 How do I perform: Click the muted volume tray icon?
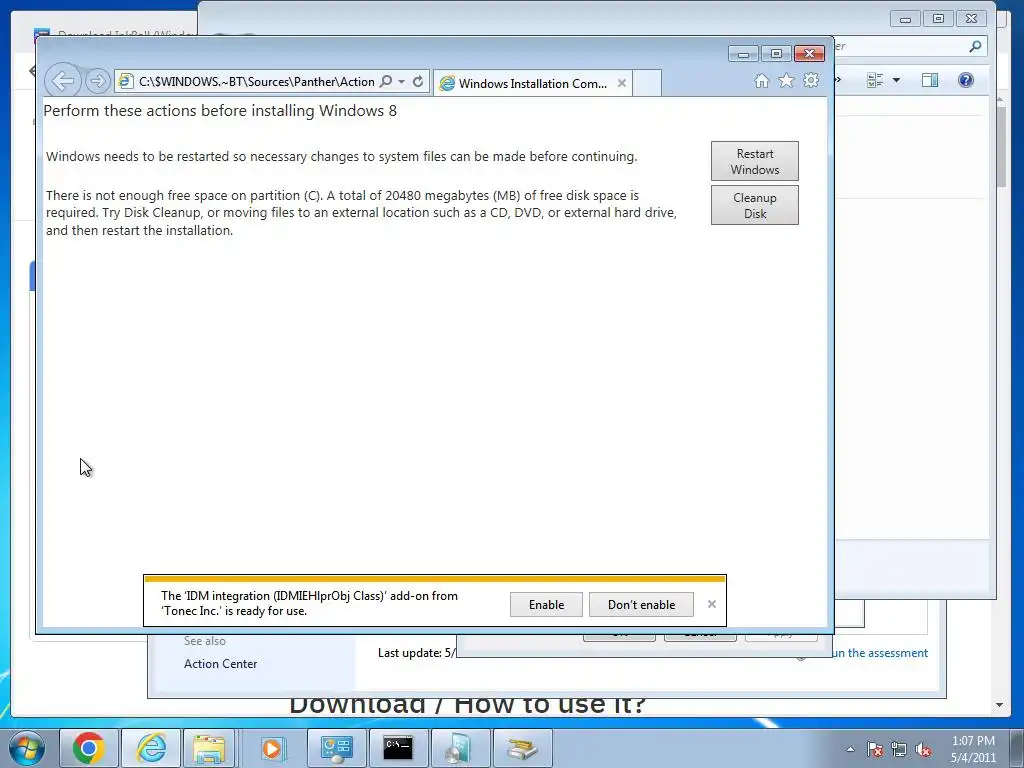coord(923,749)
